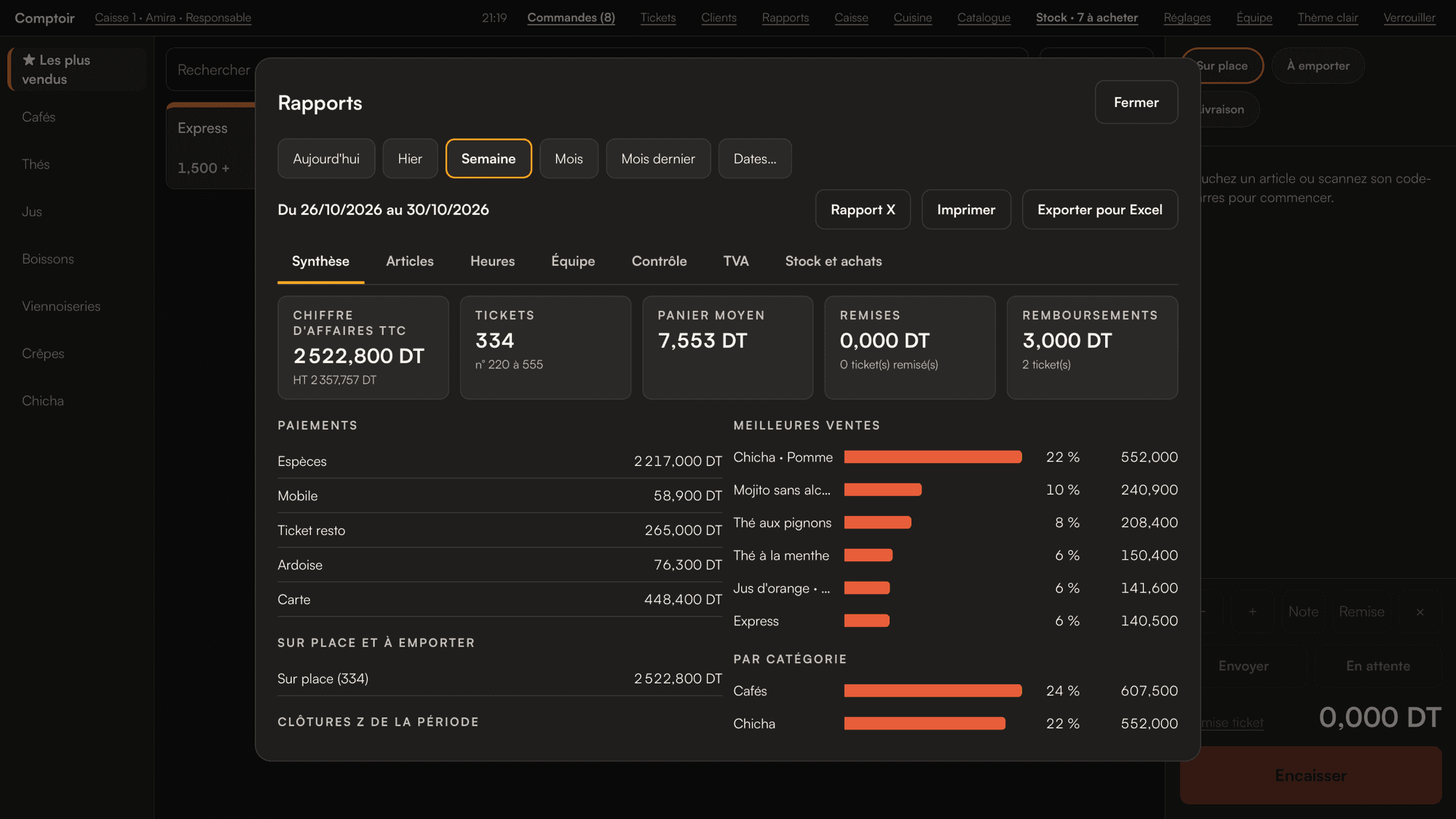Open the Dates... custom range picker

pyautogui.click(x=755, y=159)
